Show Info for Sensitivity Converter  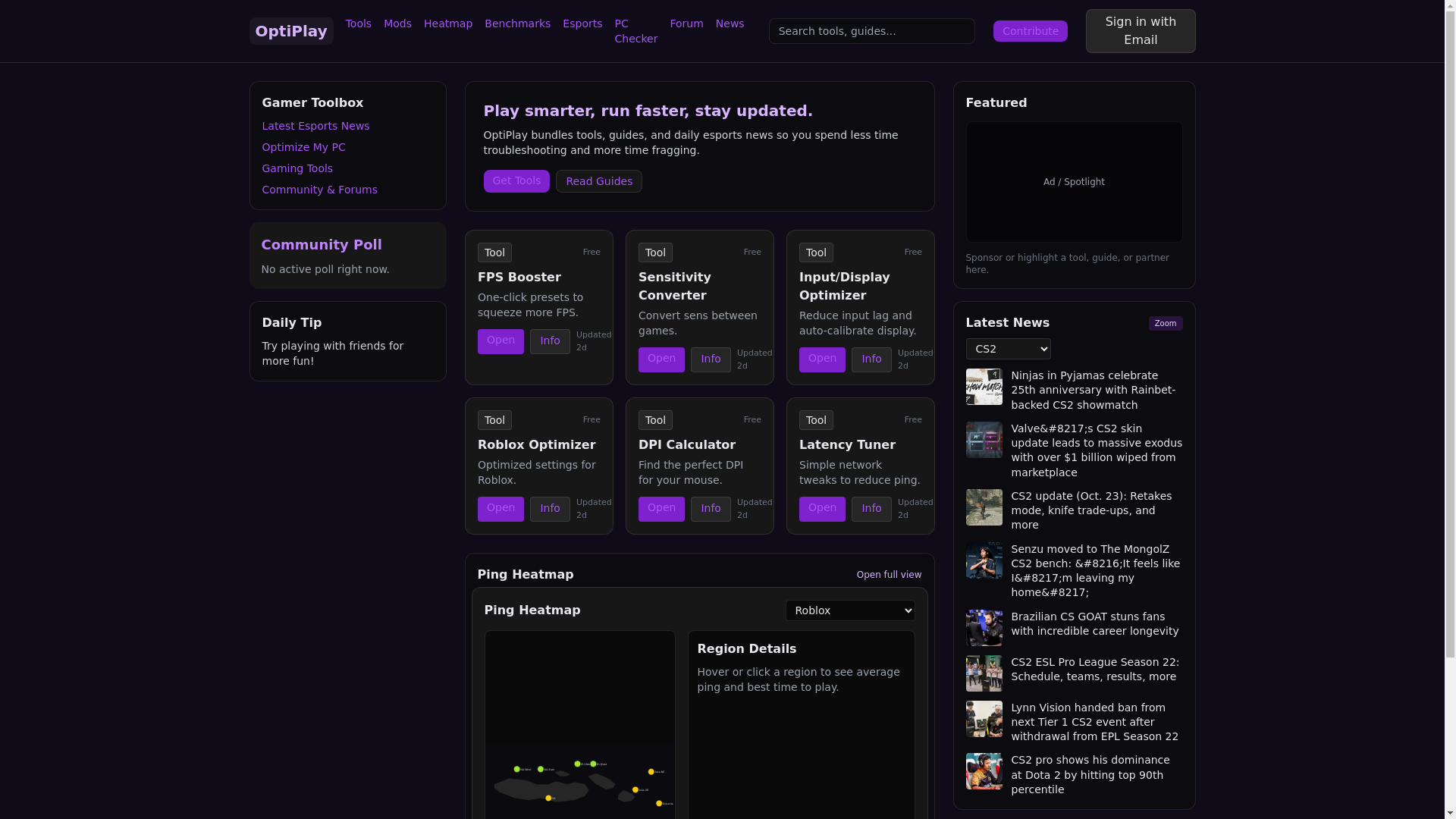[x=711, y=359]
